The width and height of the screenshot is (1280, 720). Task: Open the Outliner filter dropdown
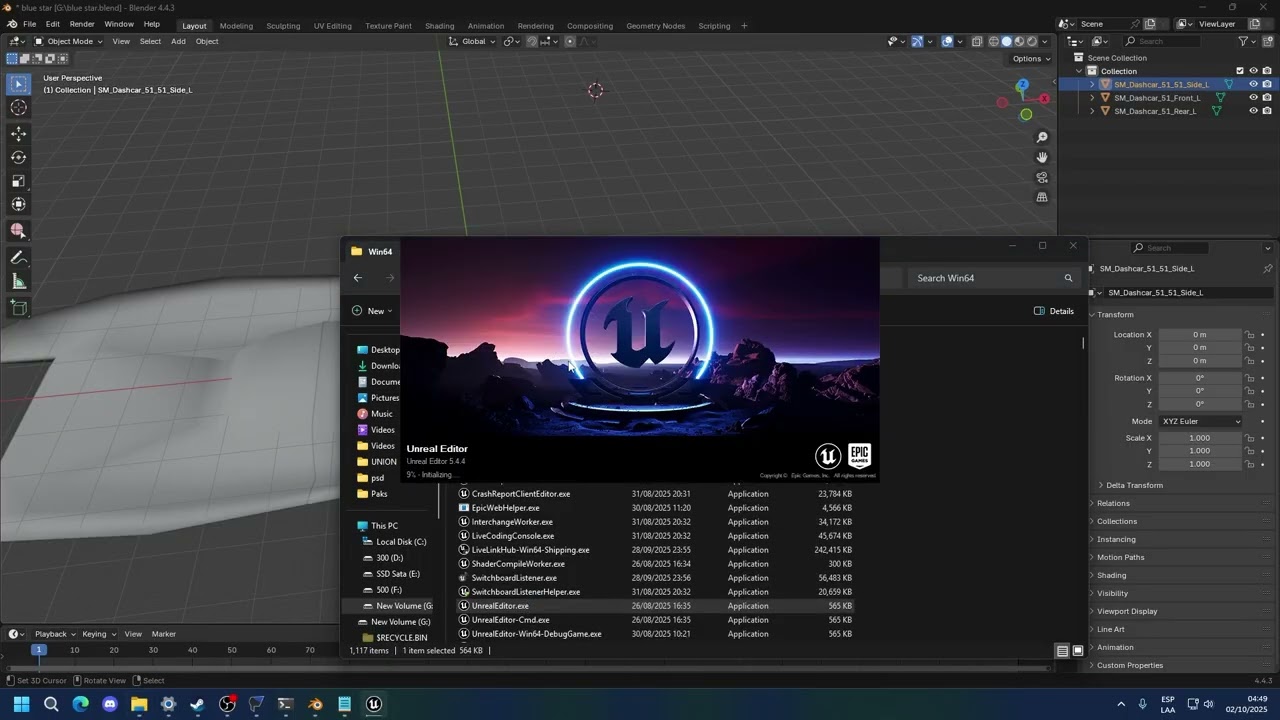coord(1247,41)
